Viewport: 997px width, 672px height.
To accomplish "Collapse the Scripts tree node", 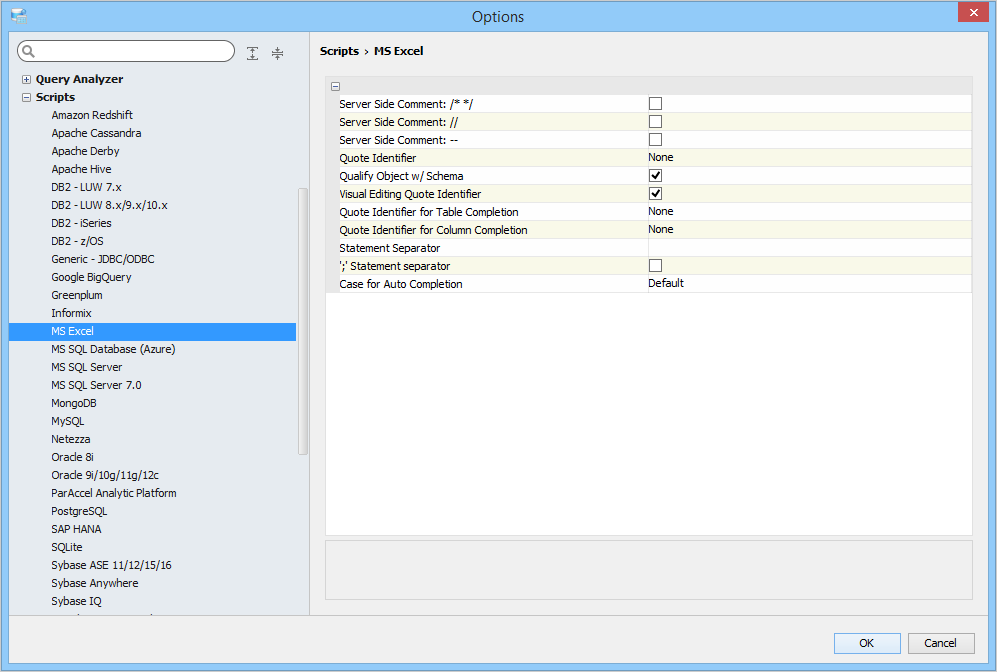I will click(x=26, y=97).
